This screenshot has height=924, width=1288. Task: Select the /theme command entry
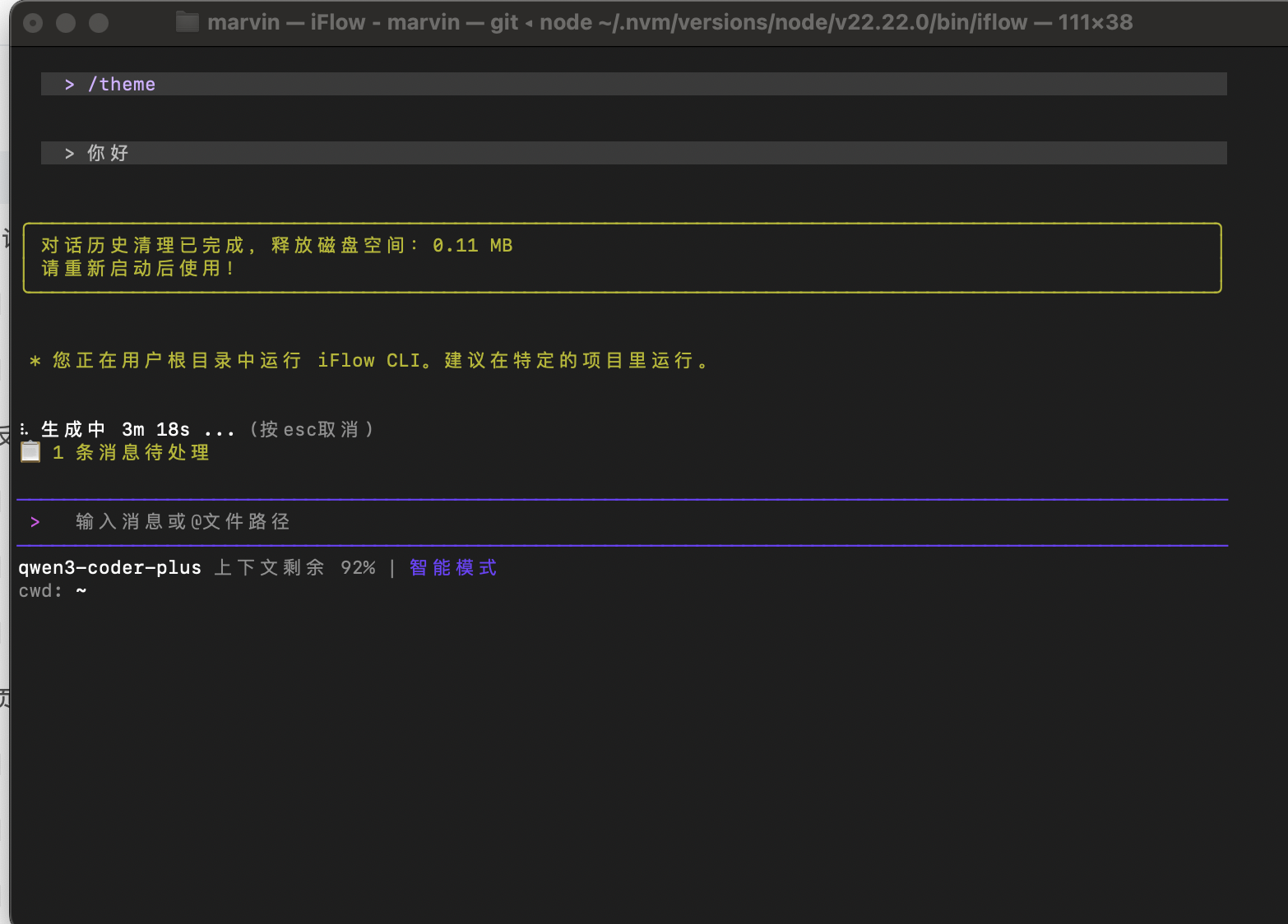click(122, 84)
